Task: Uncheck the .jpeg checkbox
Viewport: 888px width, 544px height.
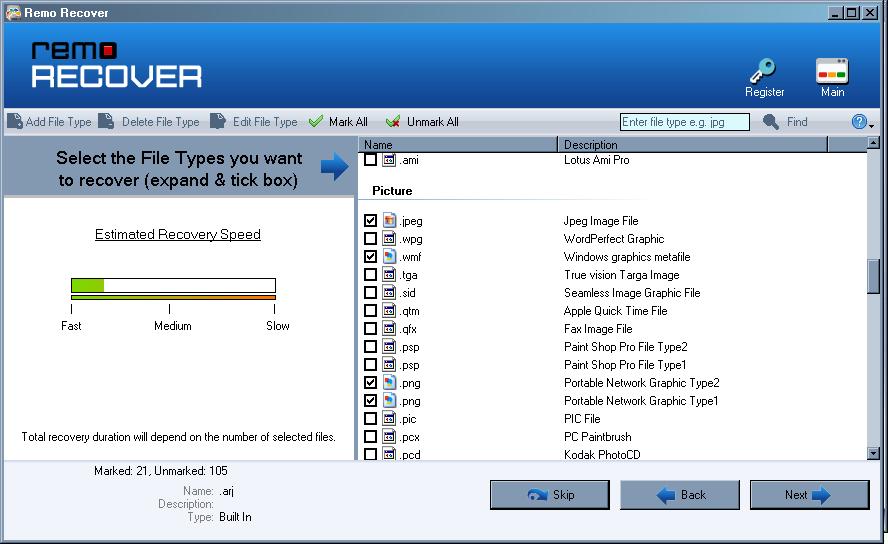Action: 370,220
